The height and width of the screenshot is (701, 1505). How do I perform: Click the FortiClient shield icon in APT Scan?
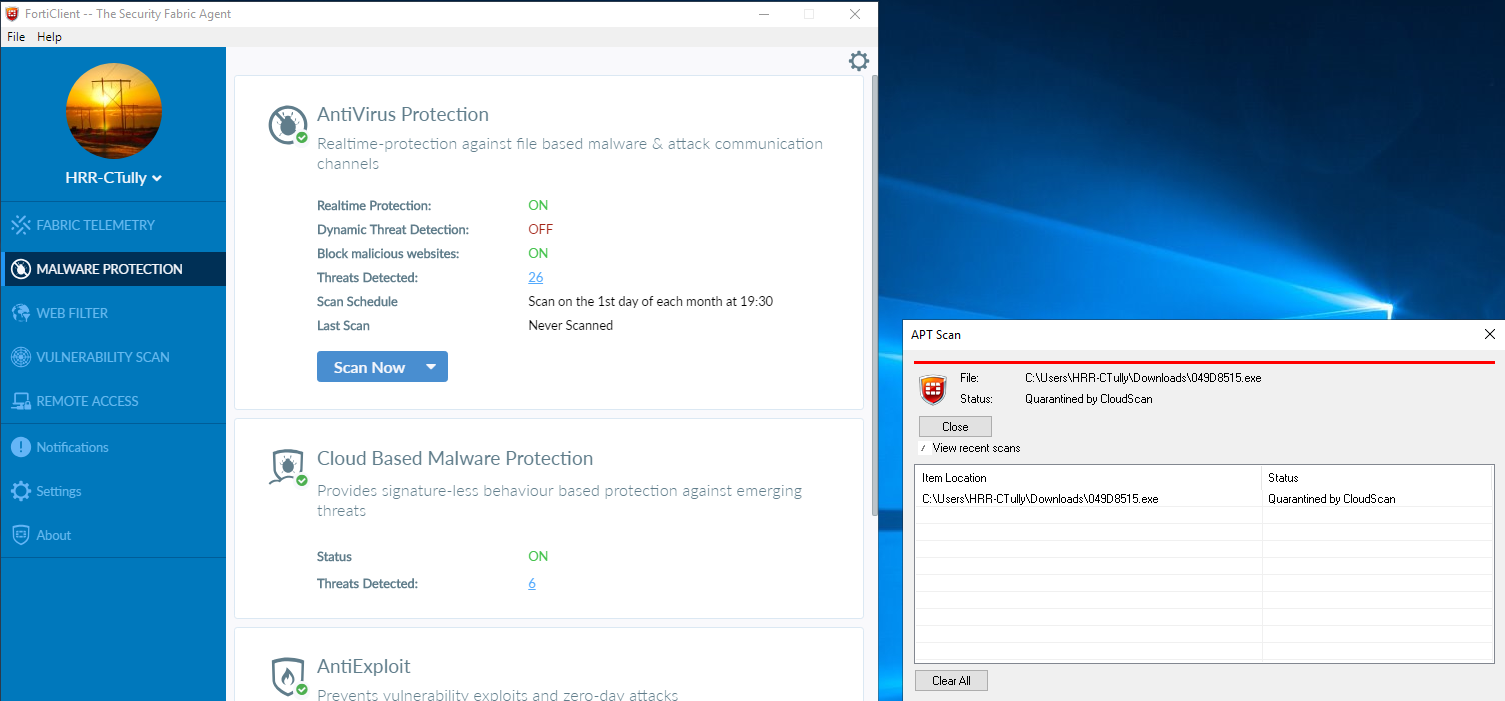(x=932, y=389)
